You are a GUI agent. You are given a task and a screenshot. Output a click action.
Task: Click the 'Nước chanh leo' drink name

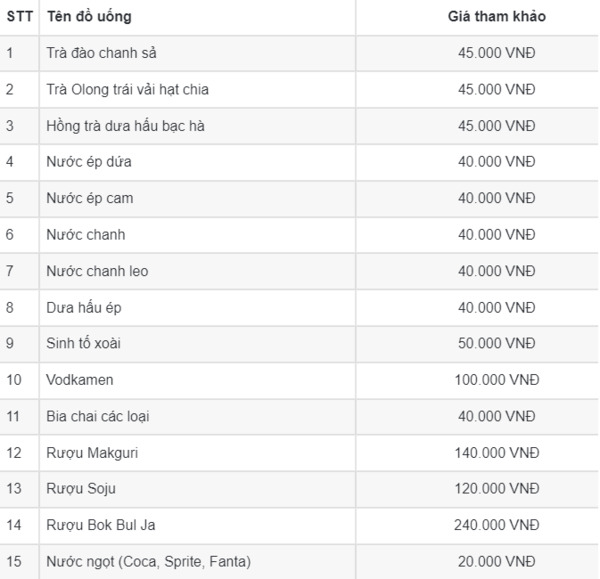(x=98, y=271)
